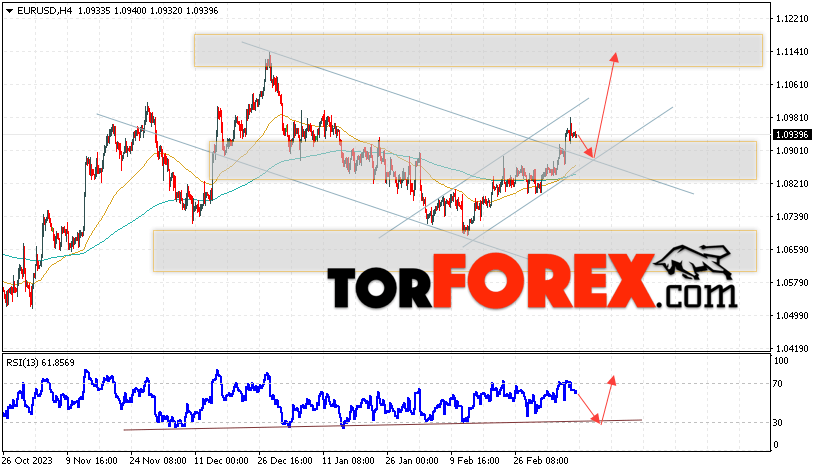
Task: Click the 11 Jan 08:00 time axis label
Action: tap(348, 461)
